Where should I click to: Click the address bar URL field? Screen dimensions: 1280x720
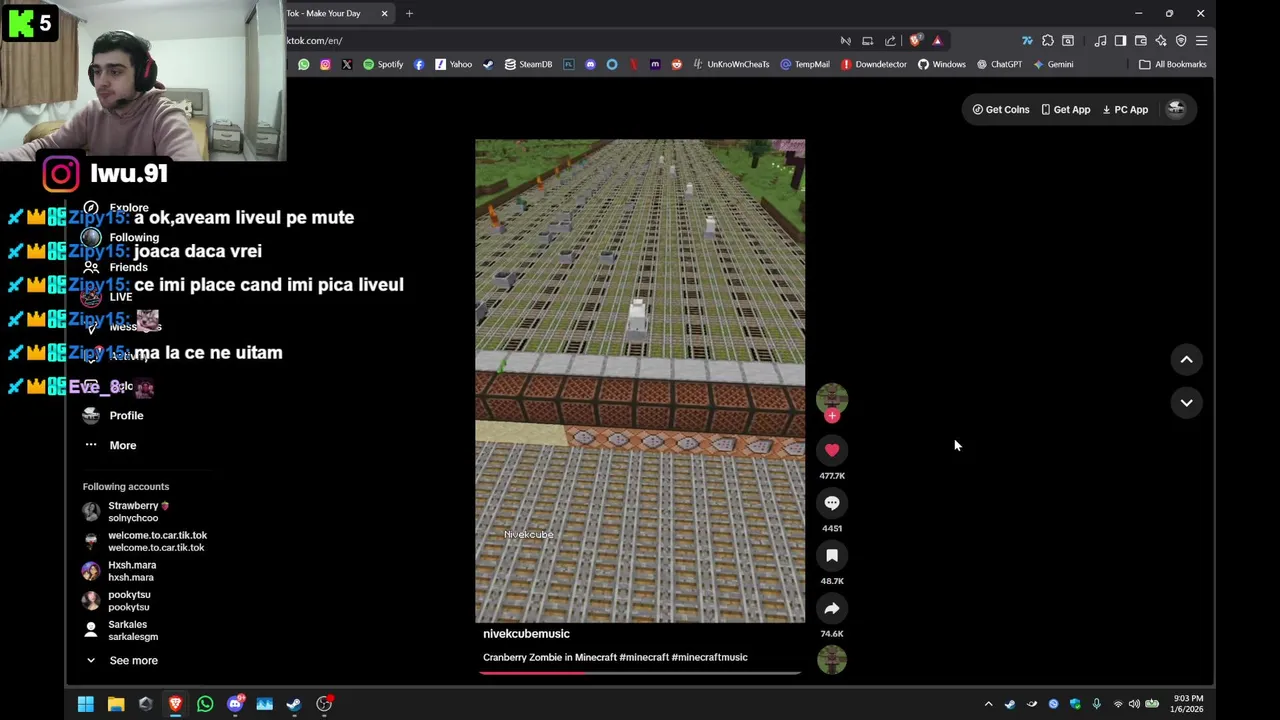[x=560, y=41]
